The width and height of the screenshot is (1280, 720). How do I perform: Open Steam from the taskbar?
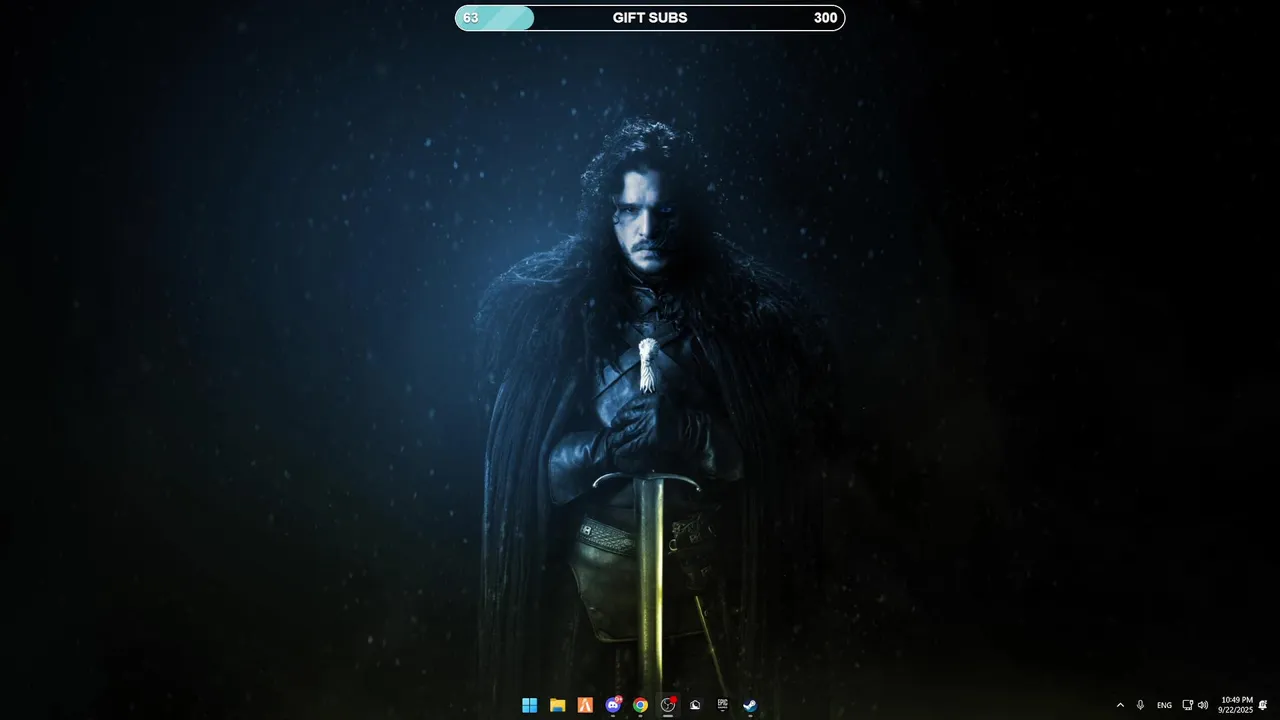point(750,705)
